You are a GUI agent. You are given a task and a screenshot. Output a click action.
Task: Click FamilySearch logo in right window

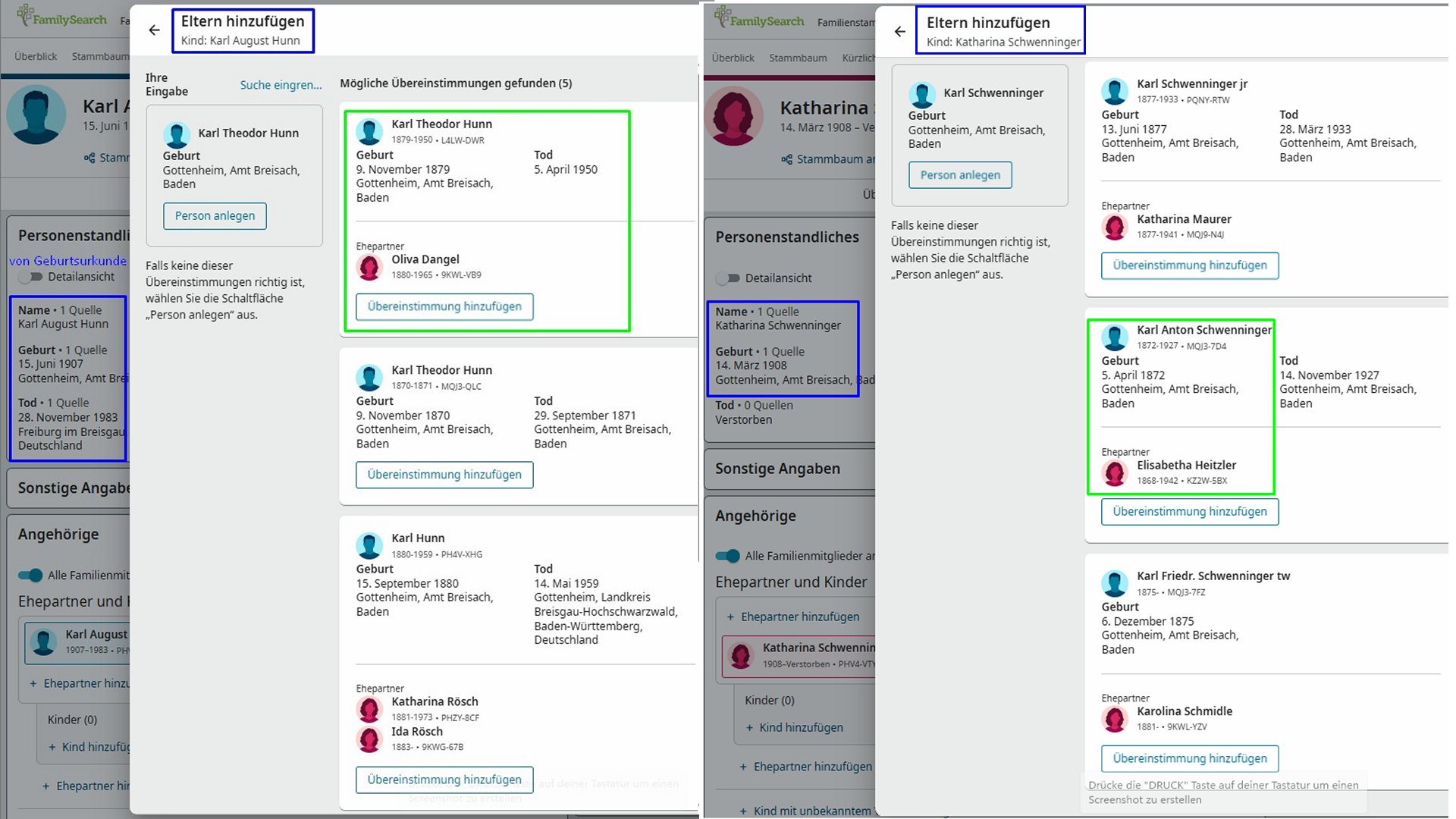pyautogui.click(x=759, y=18)
